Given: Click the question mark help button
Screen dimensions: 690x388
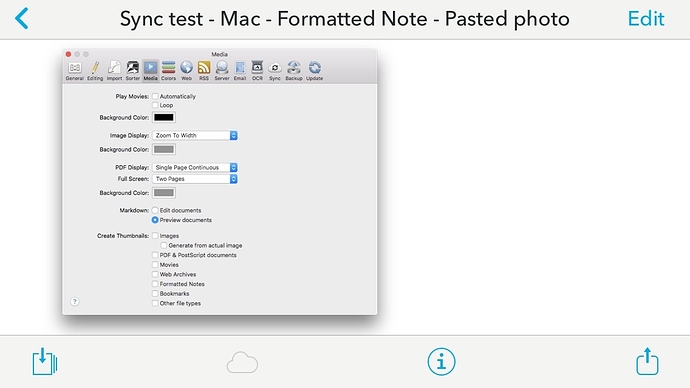Looking at the screenshot, I should [75, 302].
